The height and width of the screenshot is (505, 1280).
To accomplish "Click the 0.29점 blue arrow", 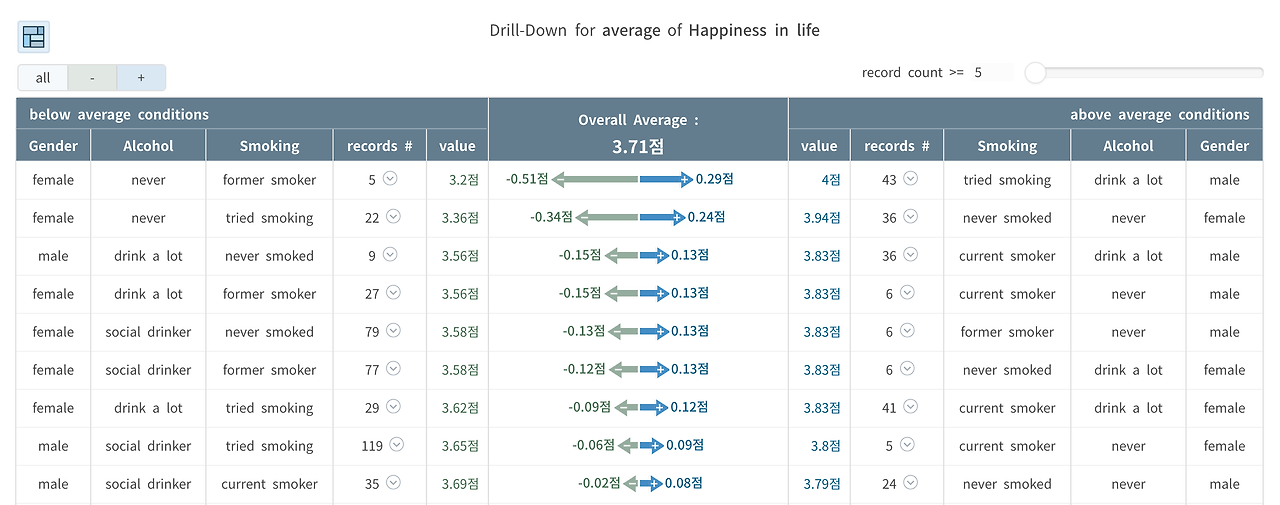I will (665, 180).
